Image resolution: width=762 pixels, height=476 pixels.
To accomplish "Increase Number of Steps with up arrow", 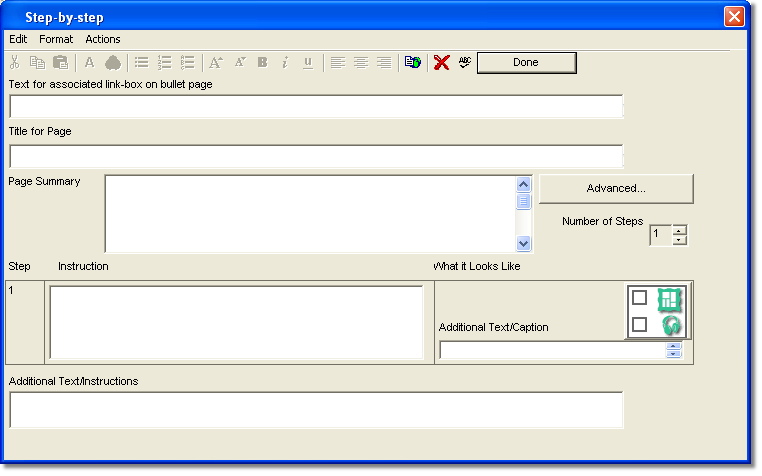I will click(680, 230).
